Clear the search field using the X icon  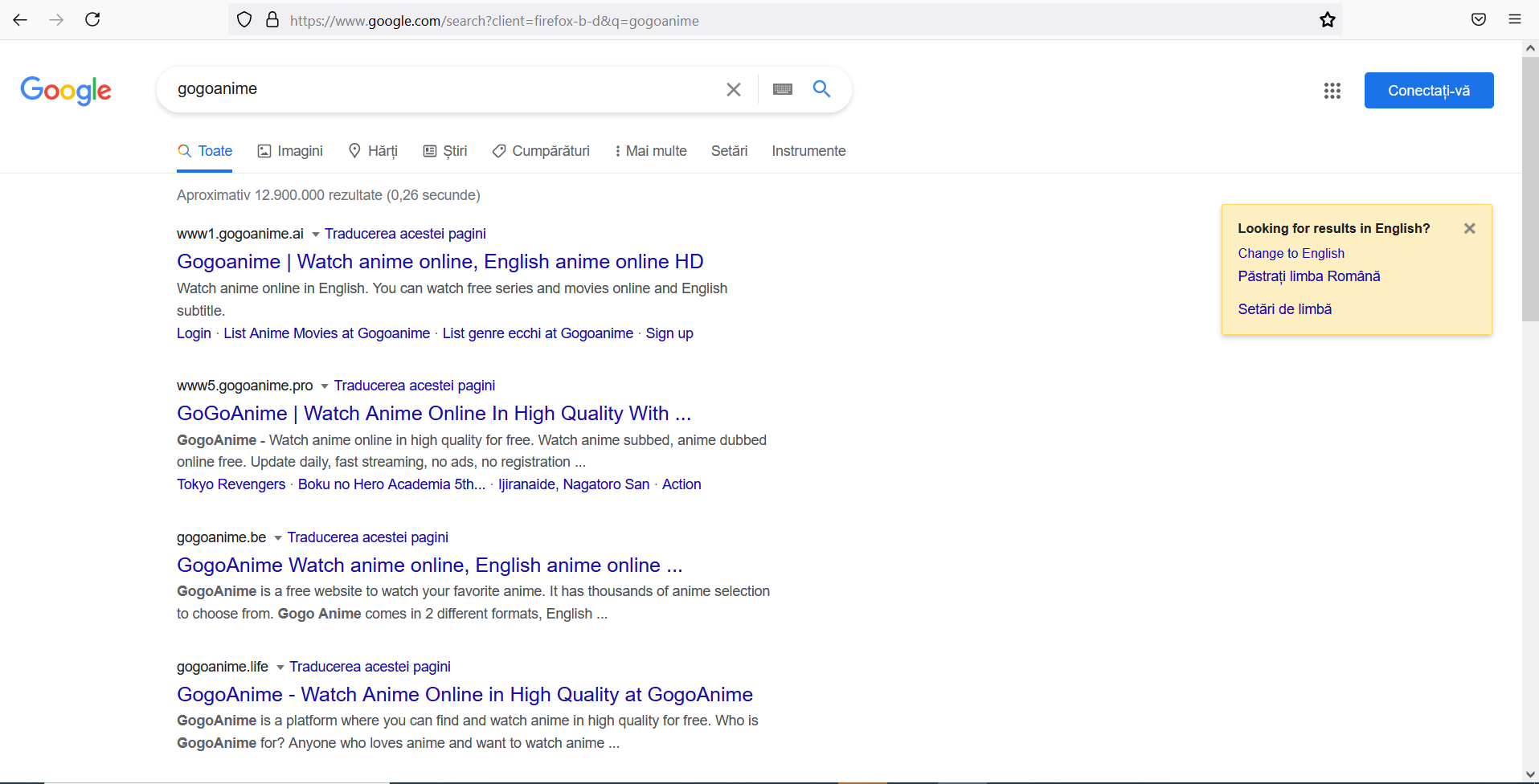click(733, 89)
